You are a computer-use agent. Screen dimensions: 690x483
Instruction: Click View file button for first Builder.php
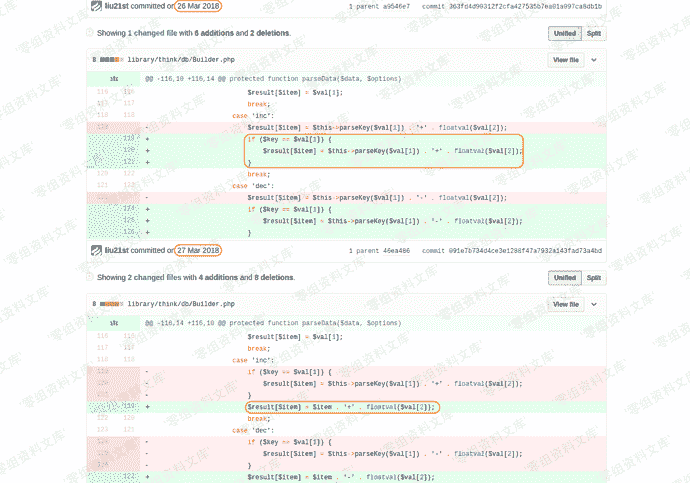pyautogui.click(x=565, y=60)
